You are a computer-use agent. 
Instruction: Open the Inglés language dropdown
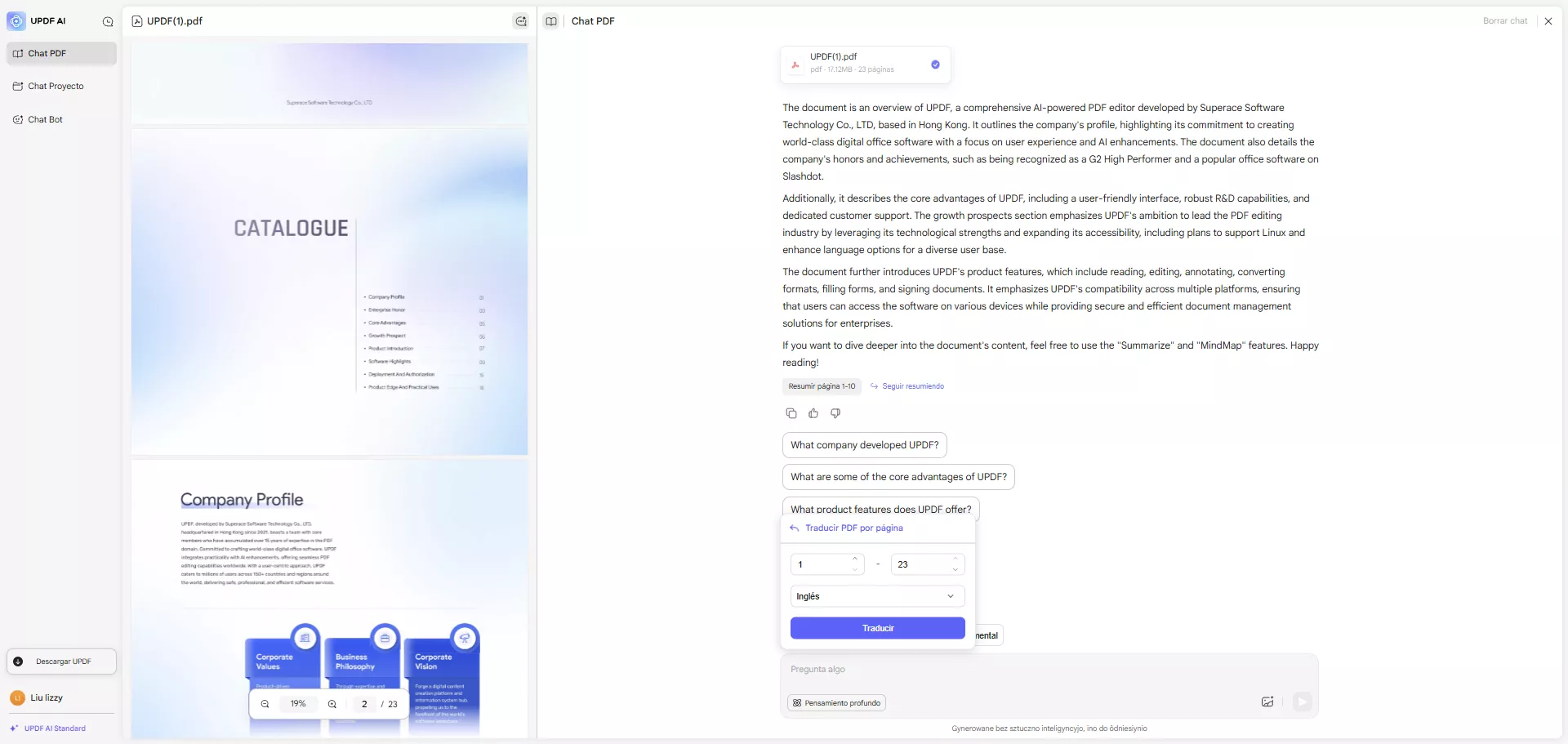tap(878, 596)
